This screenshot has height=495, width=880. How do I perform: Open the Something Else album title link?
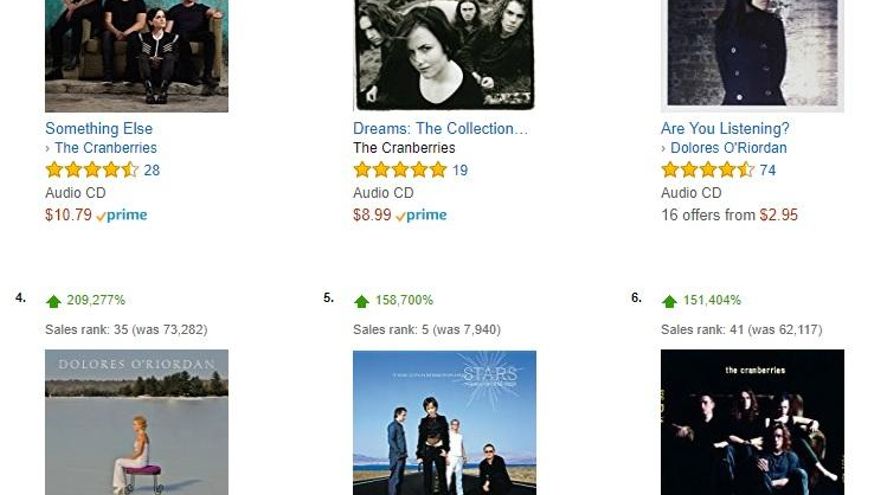pos(99,128)
